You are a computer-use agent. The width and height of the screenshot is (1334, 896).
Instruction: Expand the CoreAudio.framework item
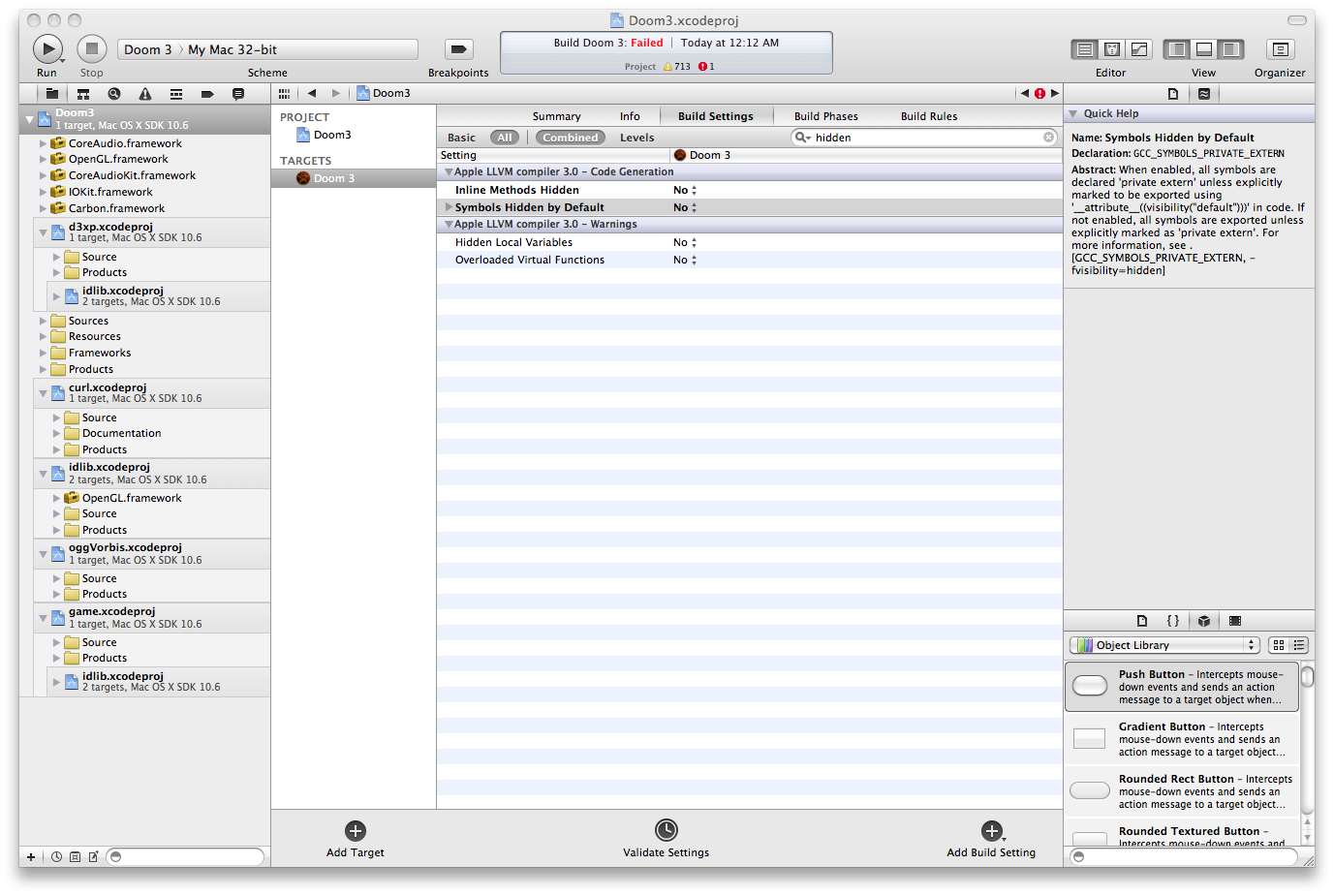tap(43, 143)
